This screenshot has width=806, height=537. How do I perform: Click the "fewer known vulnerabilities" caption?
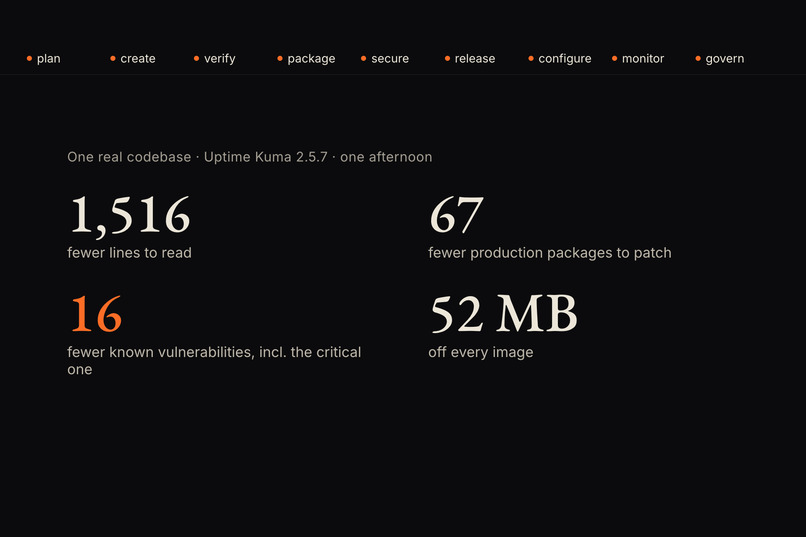(x=214, y=360)
